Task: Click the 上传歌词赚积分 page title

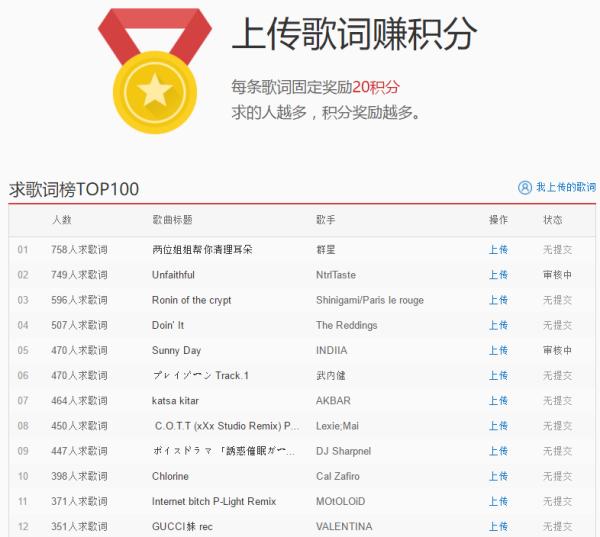Action: [354, 34]
